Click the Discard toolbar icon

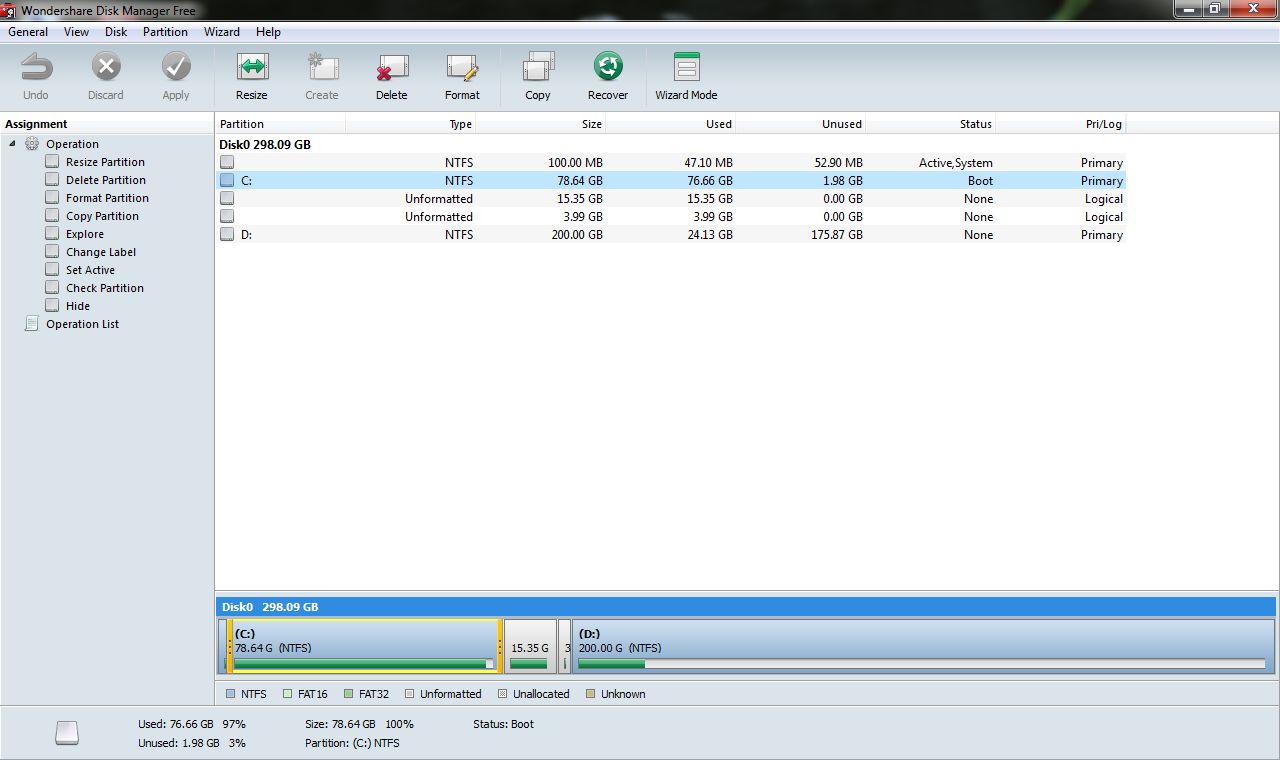point(106,68)
